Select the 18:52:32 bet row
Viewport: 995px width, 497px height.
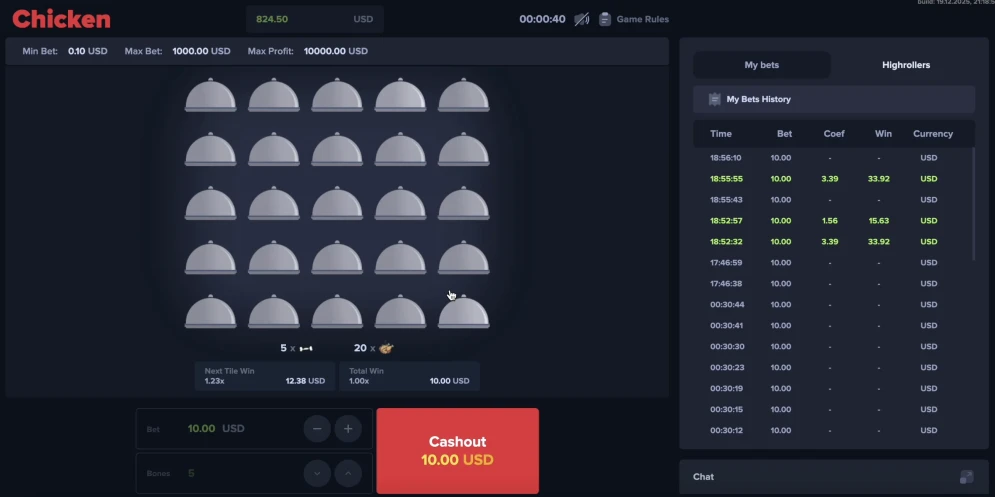click(832, 241)
